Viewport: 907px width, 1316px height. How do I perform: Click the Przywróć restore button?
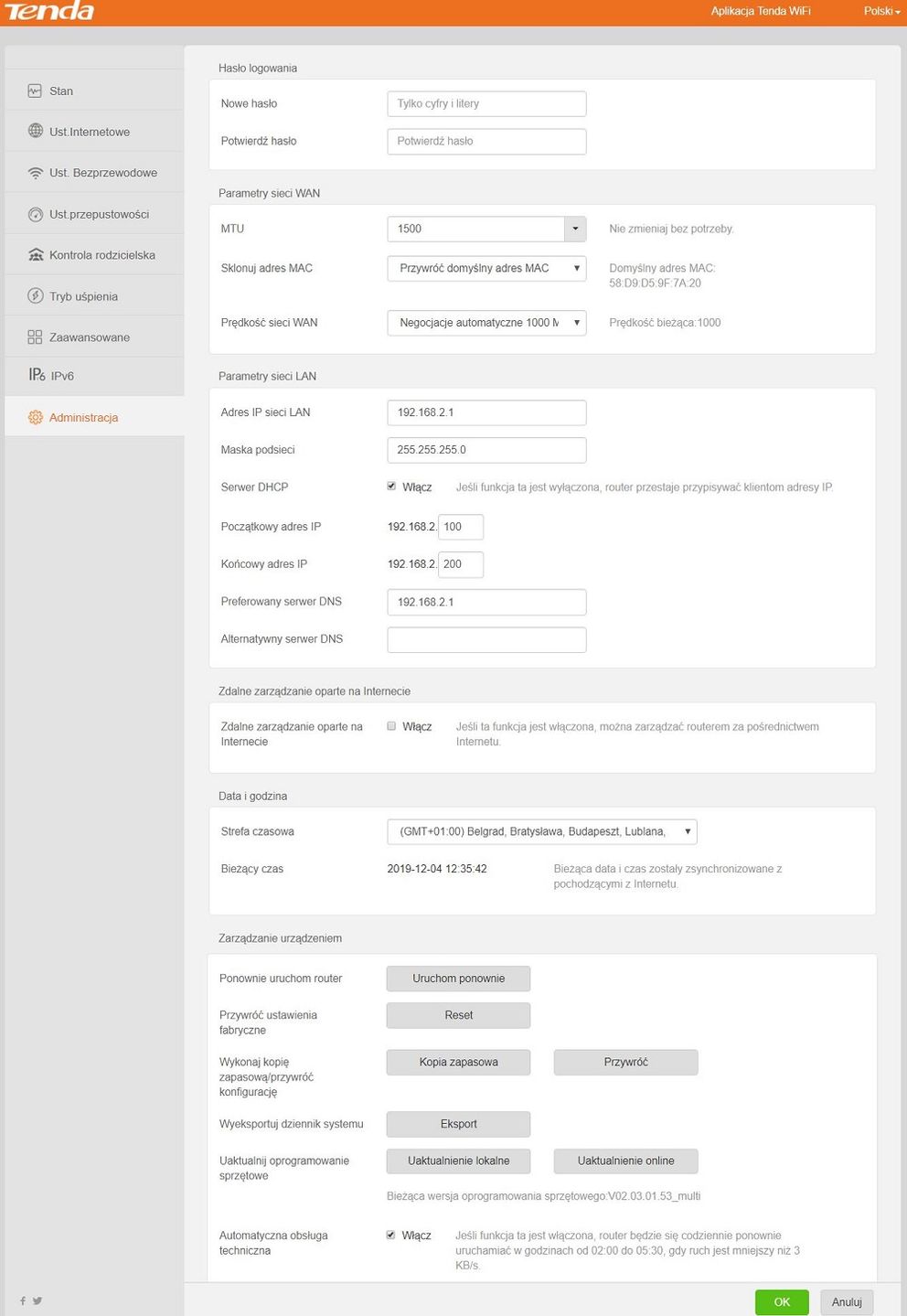coord(625,1062)
